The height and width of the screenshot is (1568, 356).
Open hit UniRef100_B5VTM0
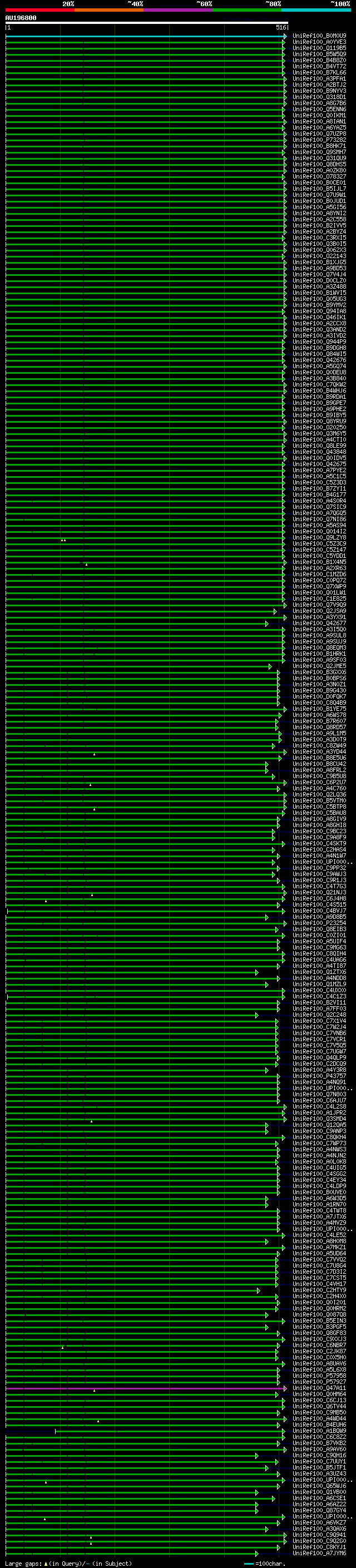pyautogui.click(x=319, y=800)
